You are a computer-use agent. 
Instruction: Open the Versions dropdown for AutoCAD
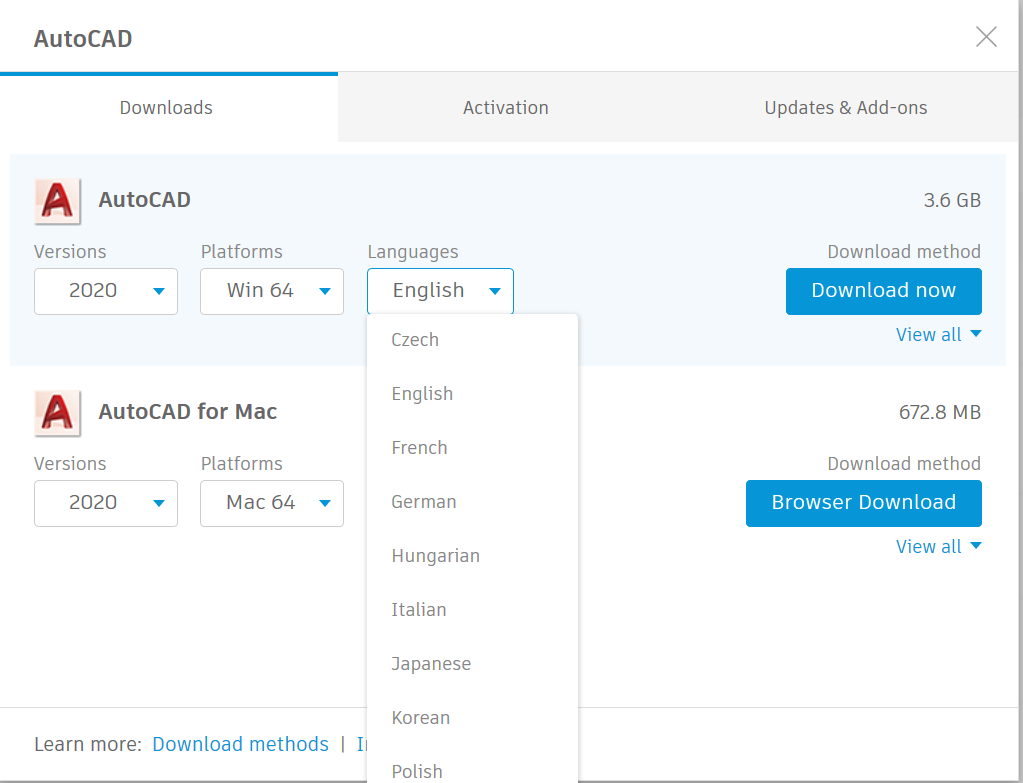(x=105, y=291)
